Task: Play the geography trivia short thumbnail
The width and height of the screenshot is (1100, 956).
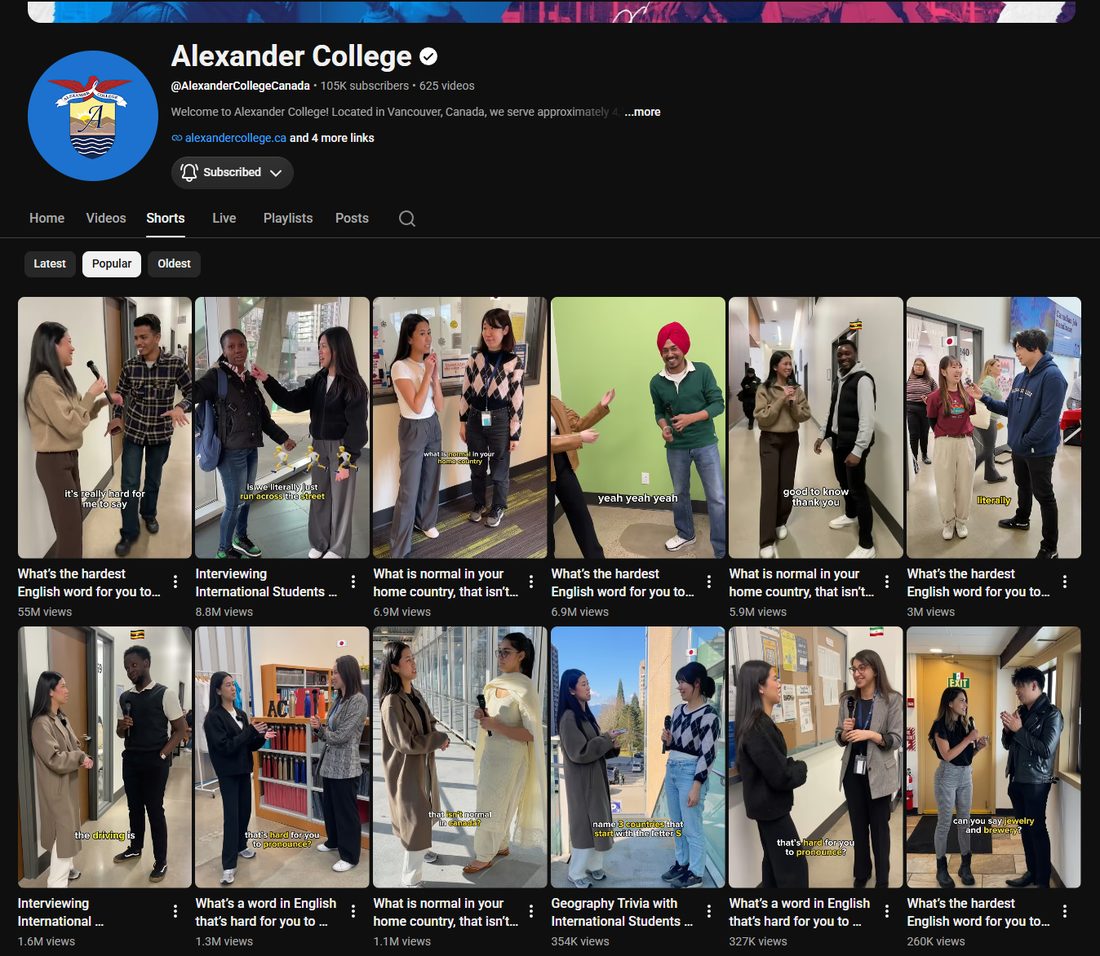Action: 638,758
